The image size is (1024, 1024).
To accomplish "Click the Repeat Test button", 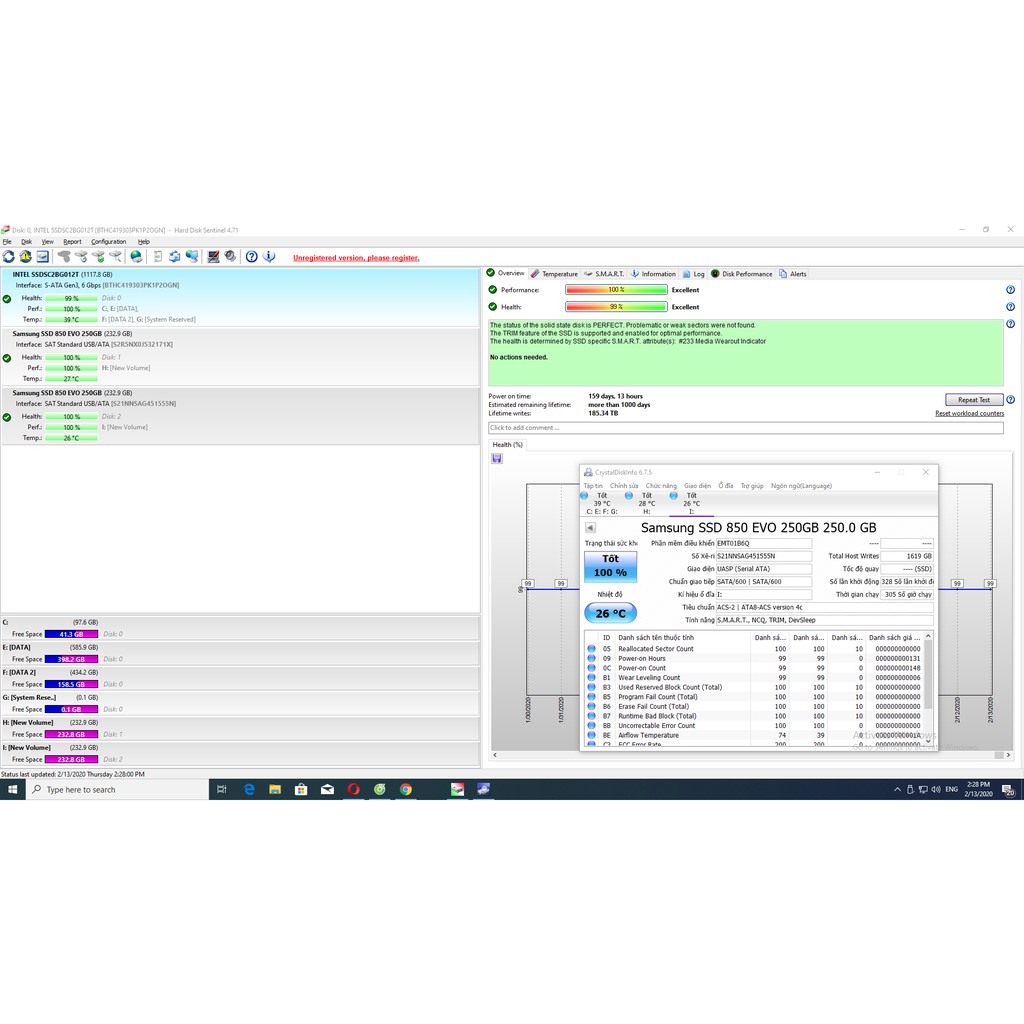I will (x=973, y=400).
